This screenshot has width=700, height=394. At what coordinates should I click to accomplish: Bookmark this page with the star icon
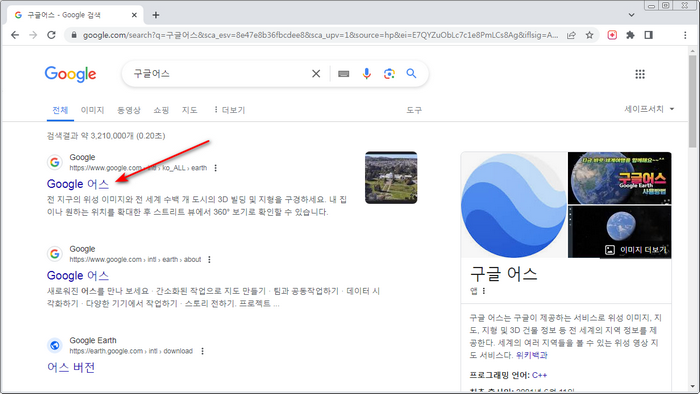click(589, 35)
